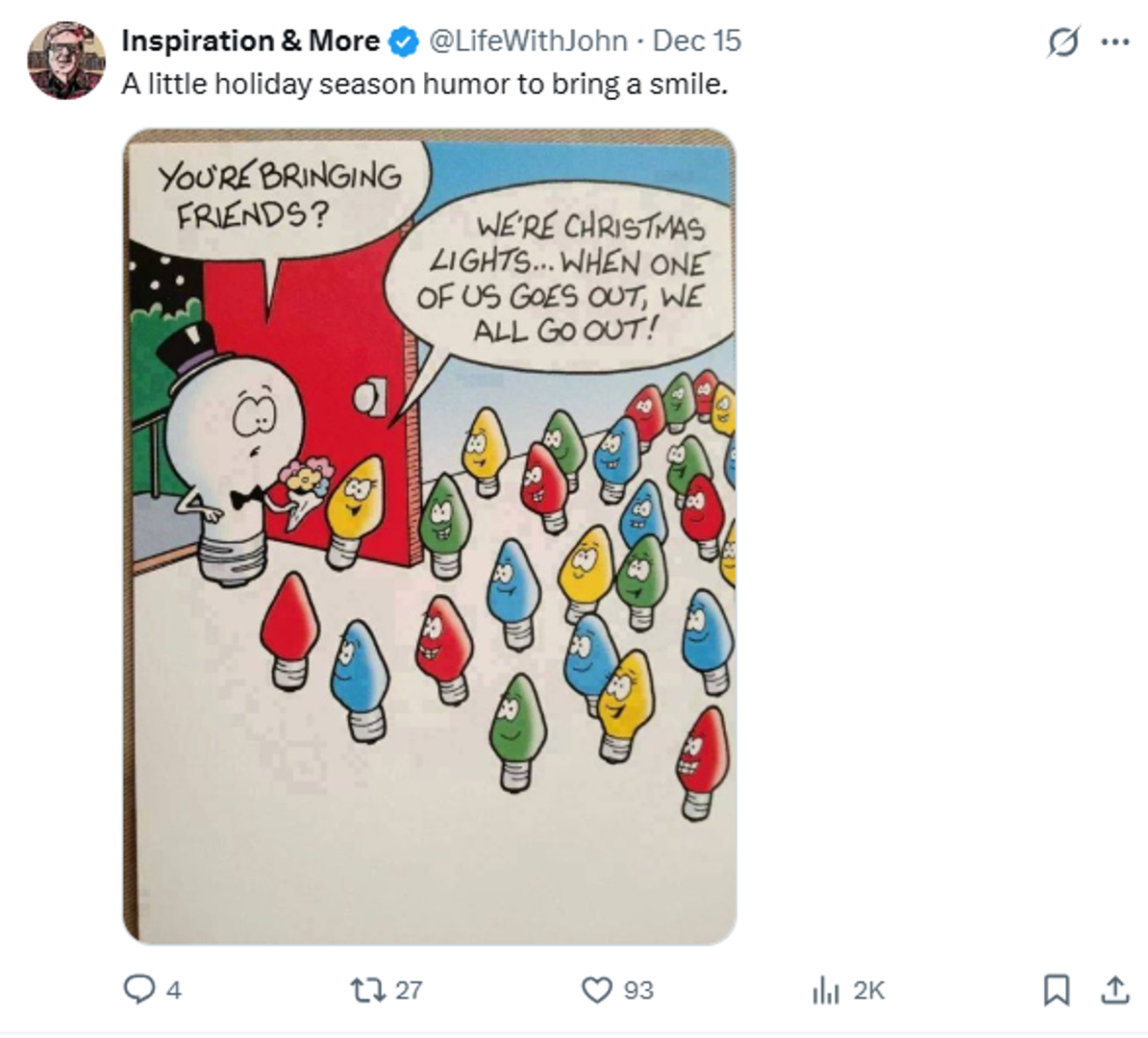Click the blue verified badge
This screenshot has height=1038, width=1148.
(404, 41)
